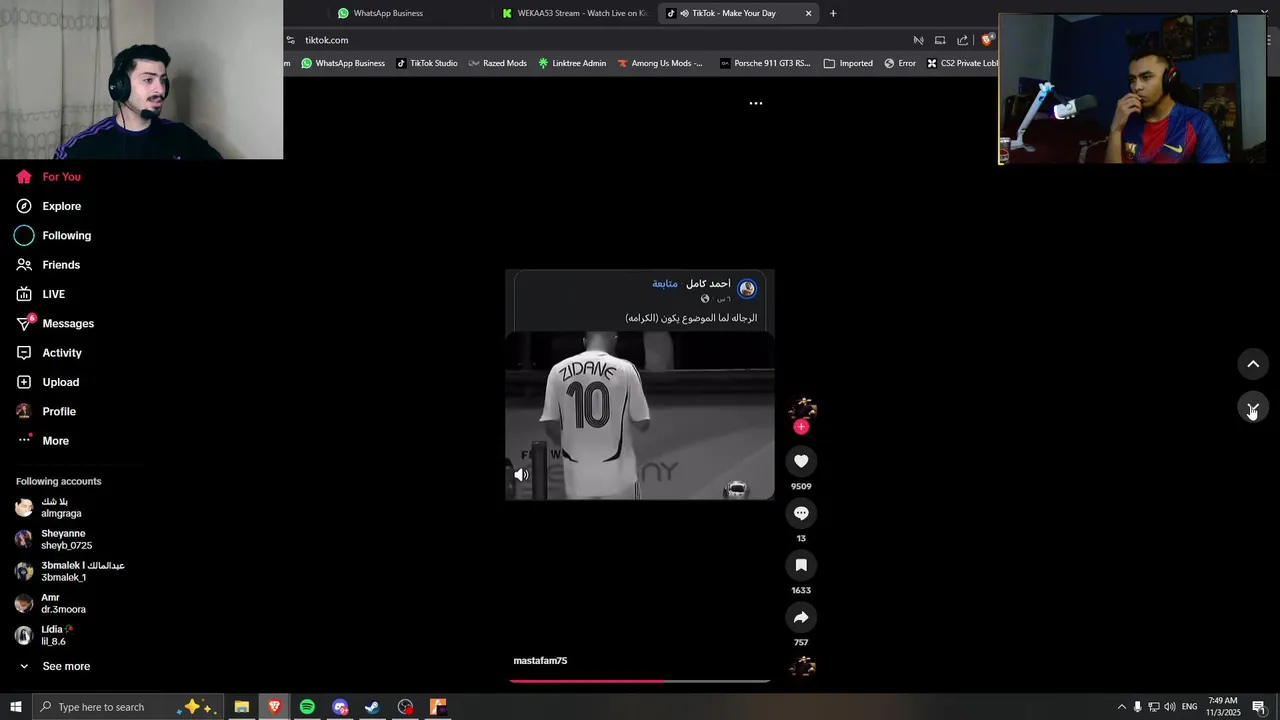Mute the video with speaker icon

[521, 475]
